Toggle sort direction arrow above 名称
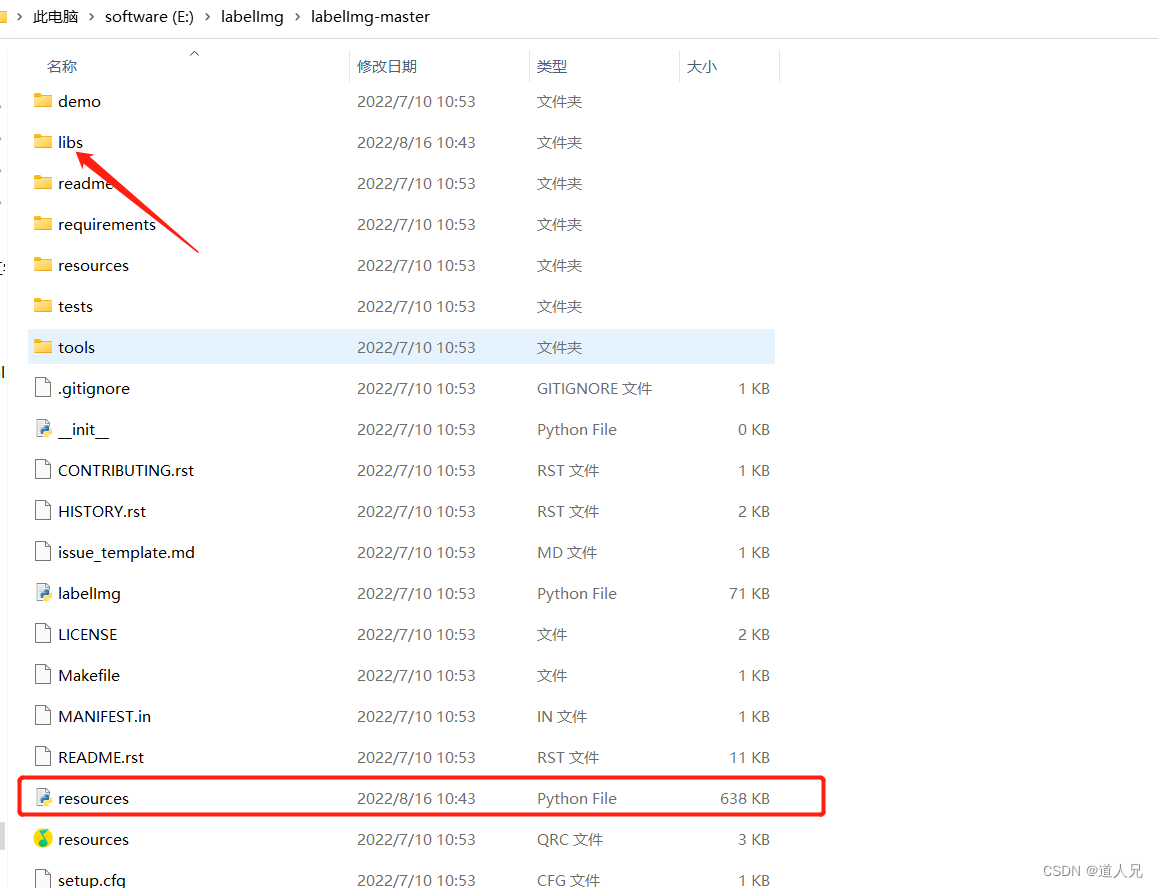Image resolution: width=1158 pixels, height=888 pixels. coord(194,53)
